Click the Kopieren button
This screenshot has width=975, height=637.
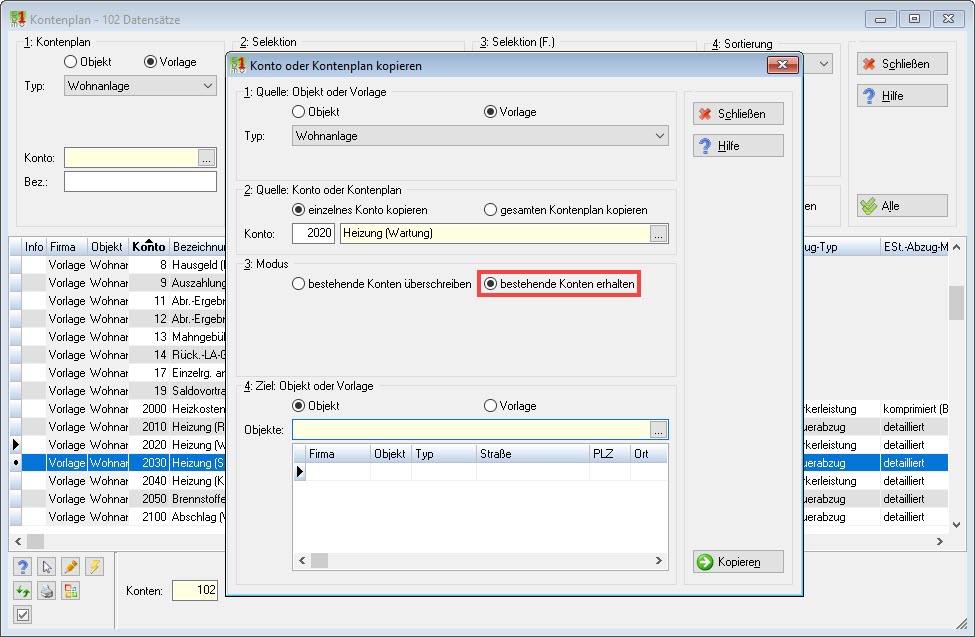(x=738, y=562)
